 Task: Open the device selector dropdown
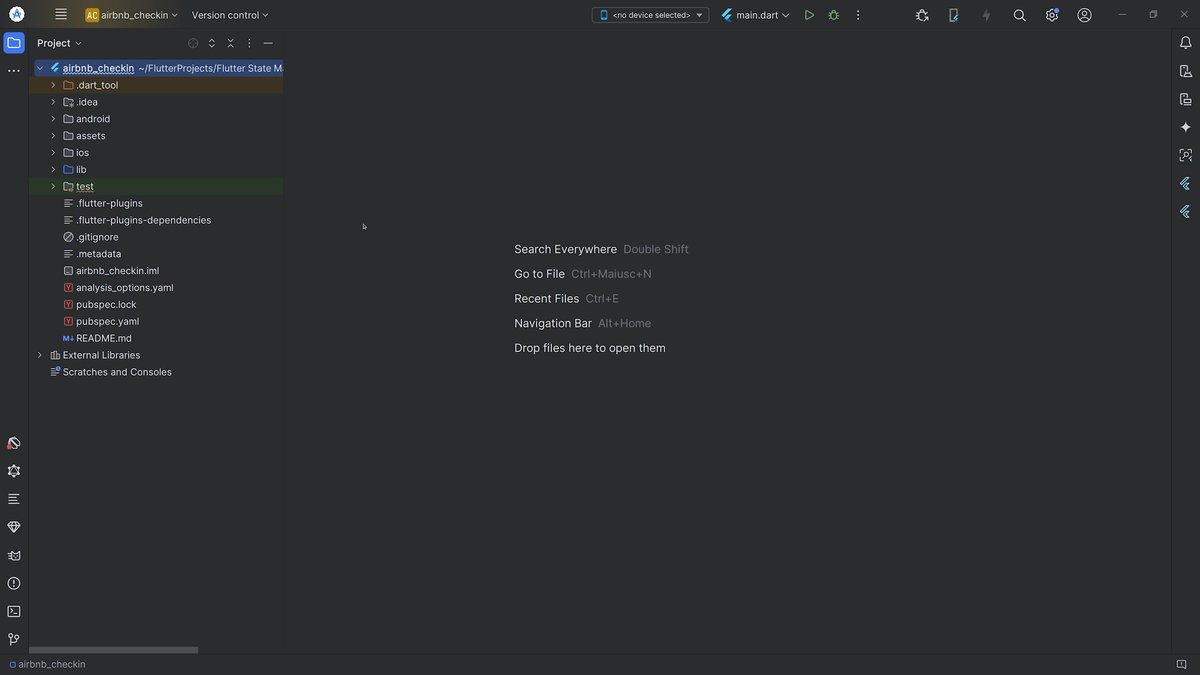(x=650, y=15)
